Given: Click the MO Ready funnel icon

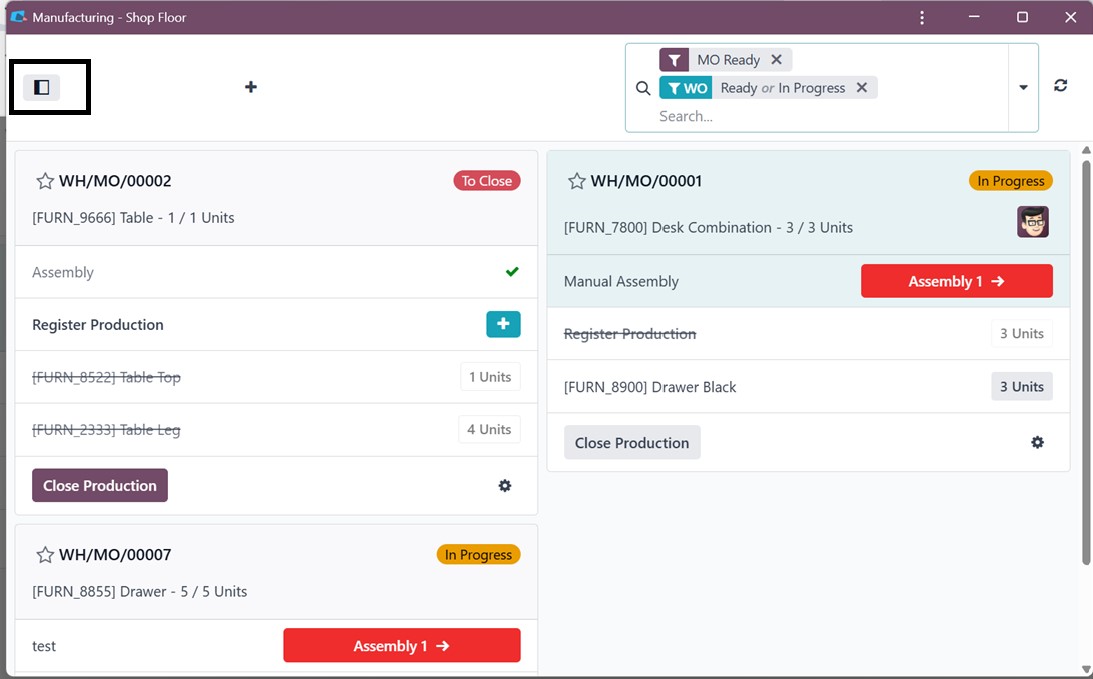Looking at the screenshot, I should pos(674,60).
